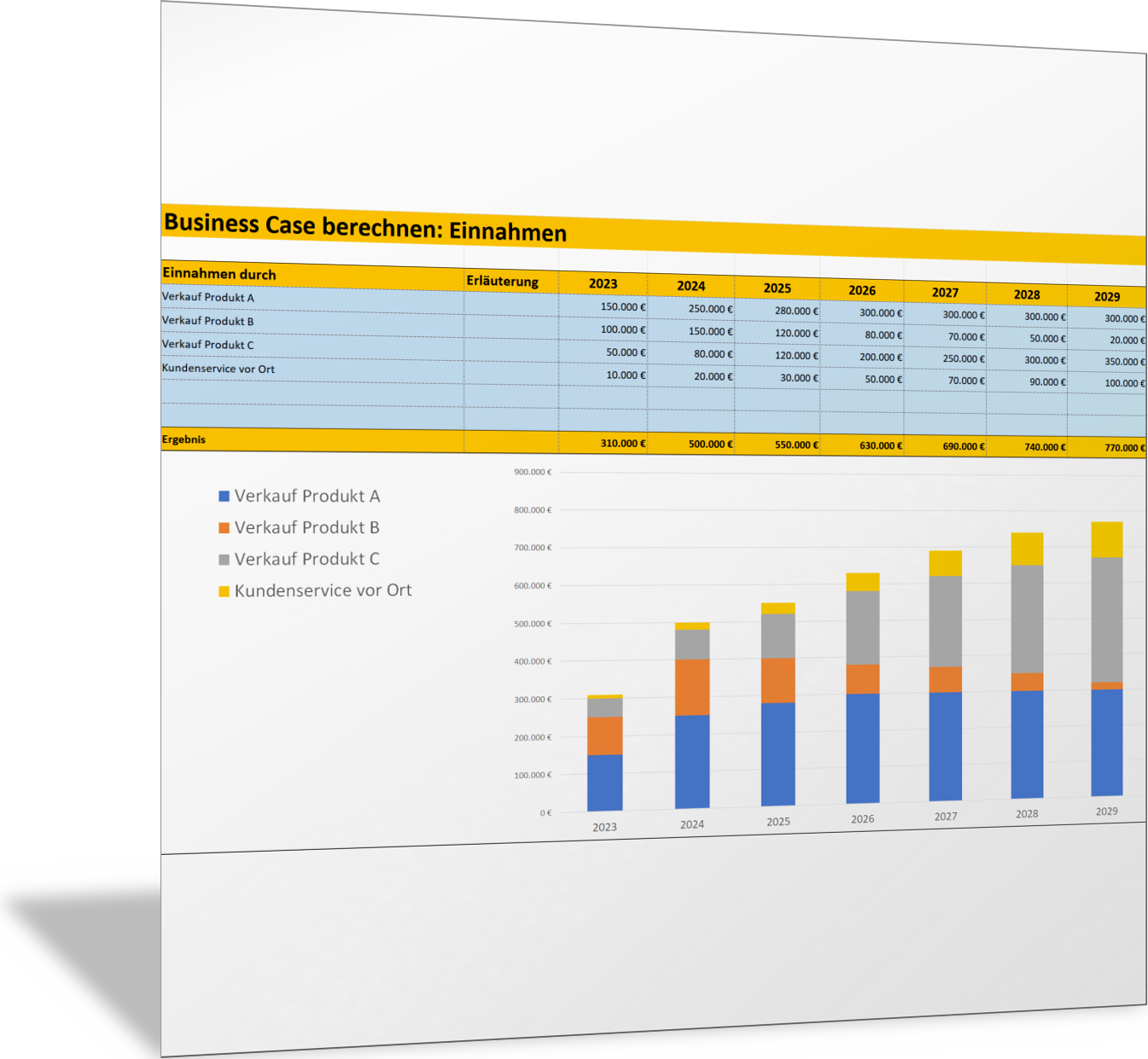Click the 2029 label under the chart
Viewport: 1148px width, 1059px height.
(1106, 812)
